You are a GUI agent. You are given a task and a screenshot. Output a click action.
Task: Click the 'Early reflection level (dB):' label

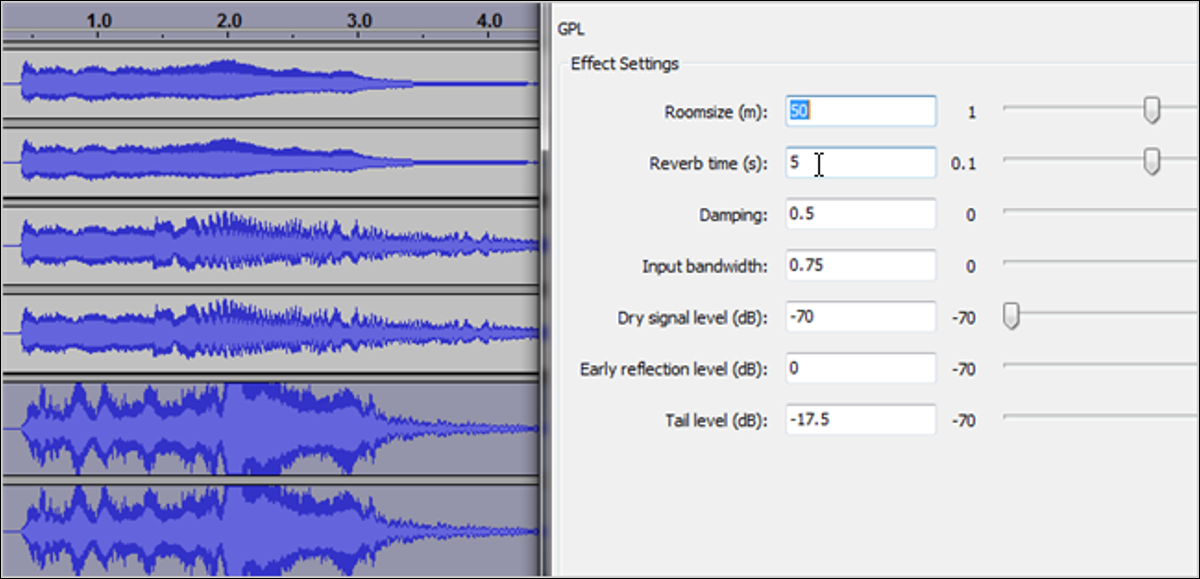click(674, 369)
